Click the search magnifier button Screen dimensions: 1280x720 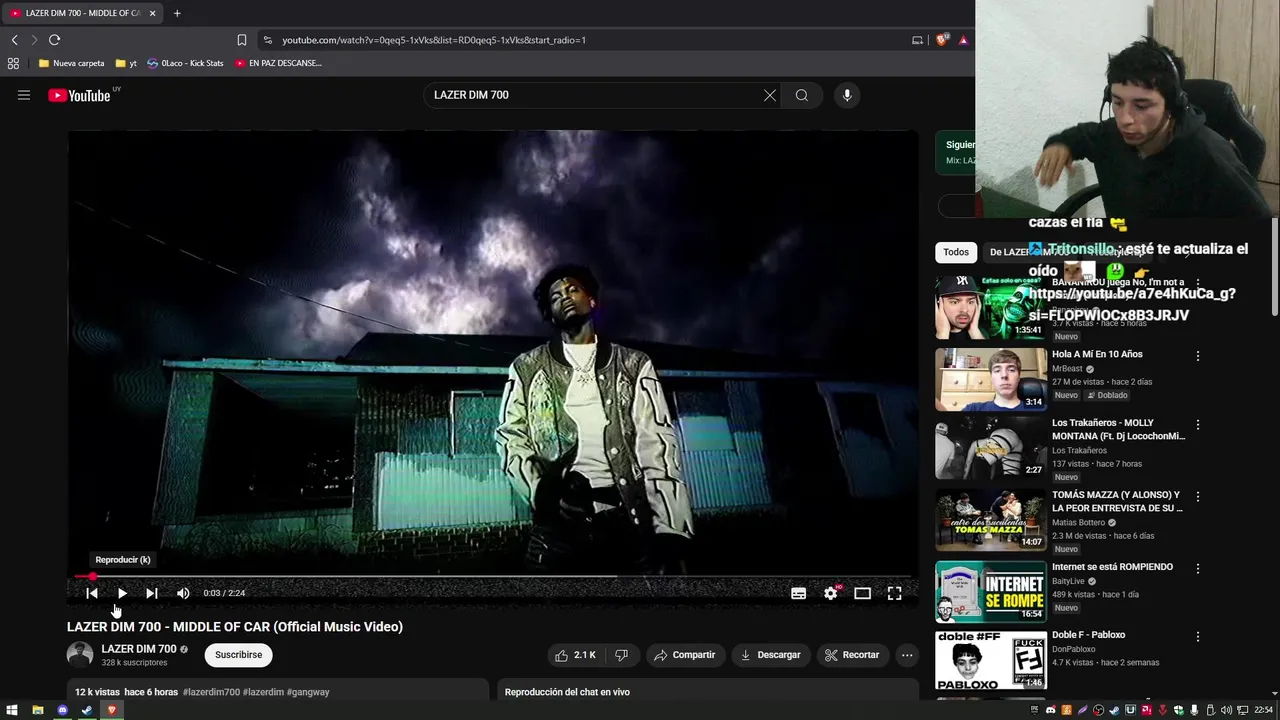click(802, 95)
